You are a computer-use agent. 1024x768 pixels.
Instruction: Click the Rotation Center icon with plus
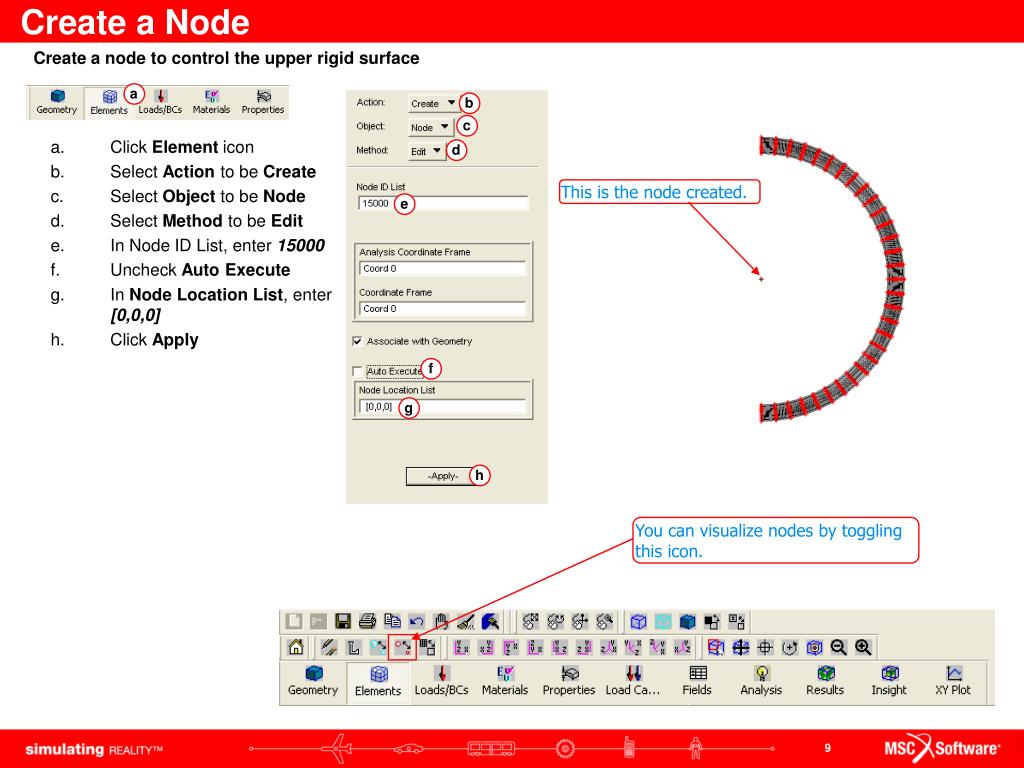(790, 647)
